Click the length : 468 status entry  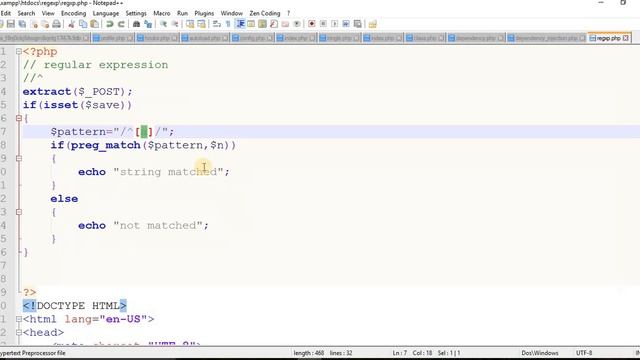click(309, 353)
